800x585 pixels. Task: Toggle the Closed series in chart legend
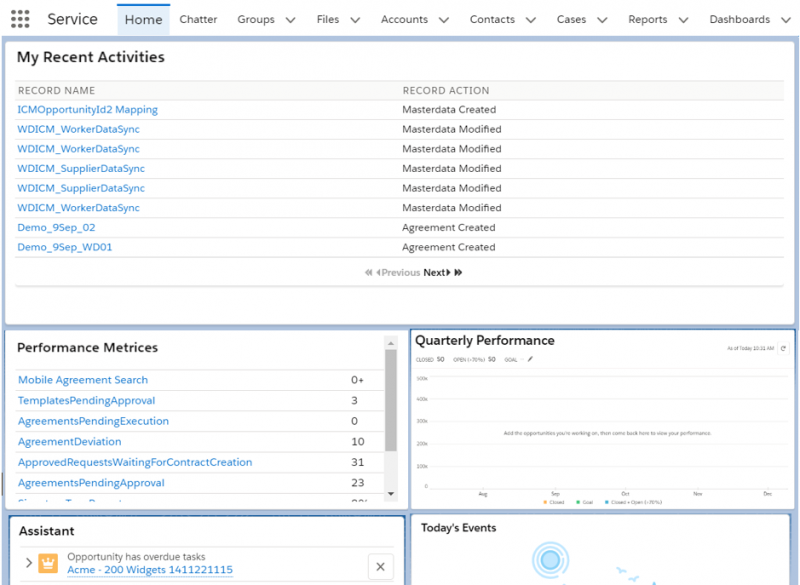pos(556,502)
